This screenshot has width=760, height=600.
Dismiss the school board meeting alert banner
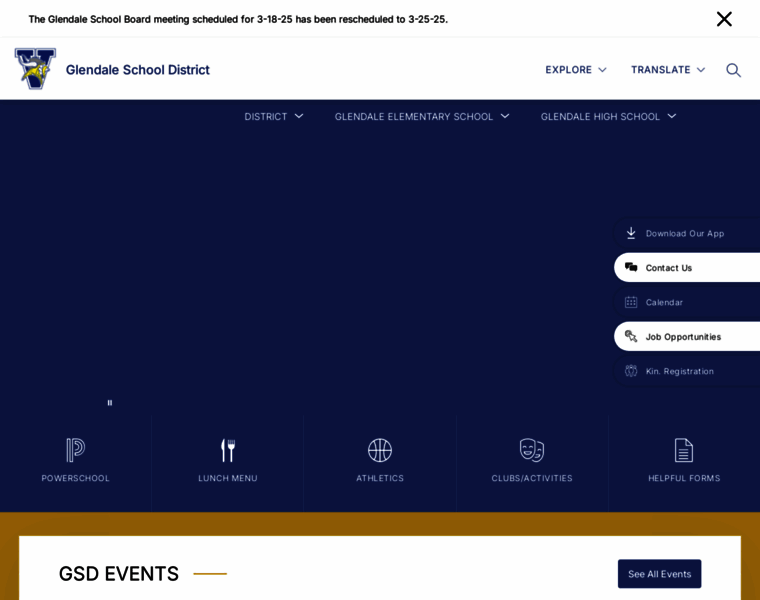pos(724,19)
